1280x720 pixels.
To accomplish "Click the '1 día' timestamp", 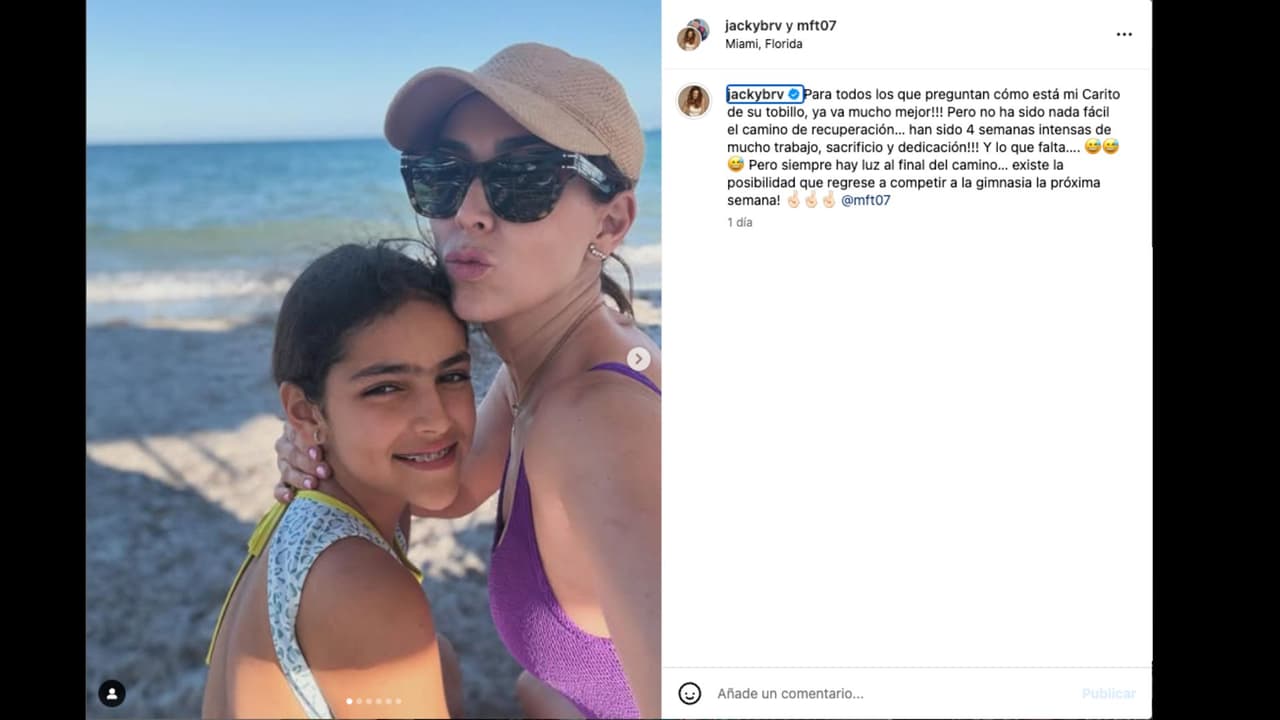I will tap(740, 222).
